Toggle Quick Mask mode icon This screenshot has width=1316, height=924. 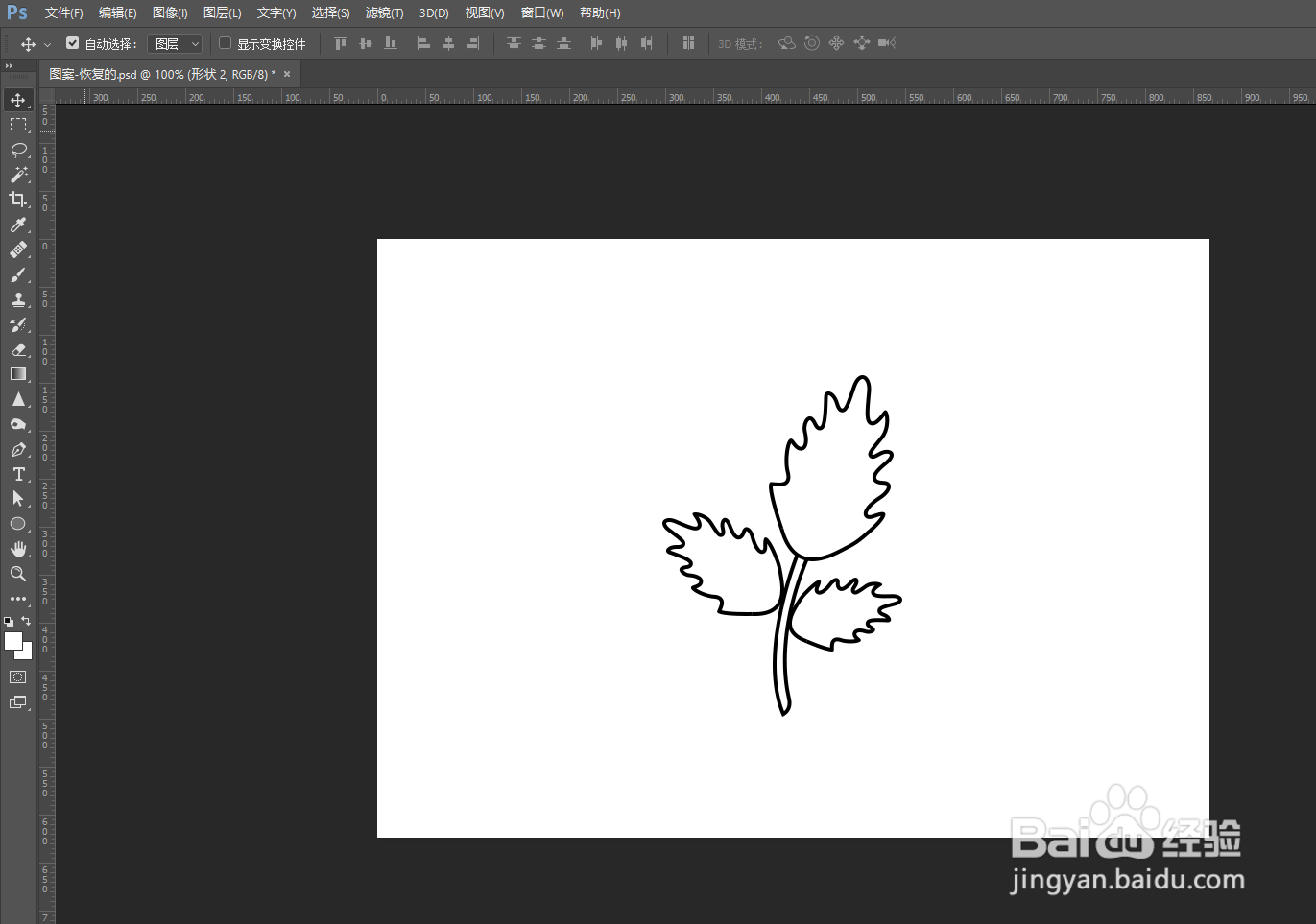(x=18, y=677)
